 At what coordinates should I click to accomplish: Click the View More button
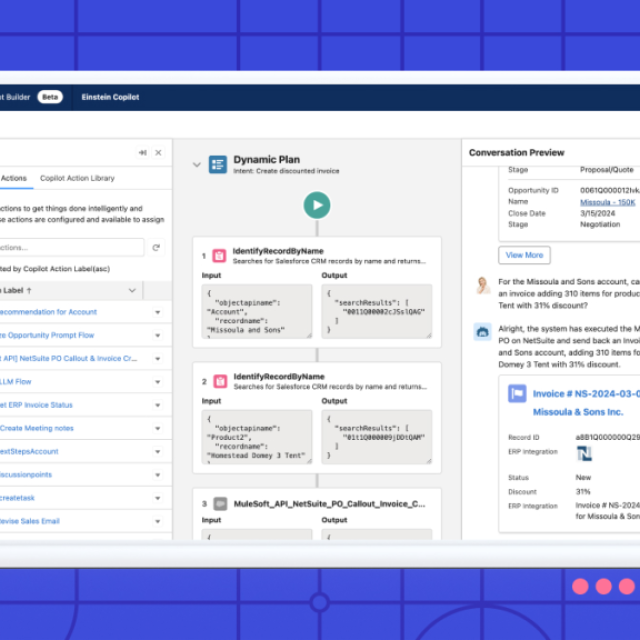click(x=524, y=255)
